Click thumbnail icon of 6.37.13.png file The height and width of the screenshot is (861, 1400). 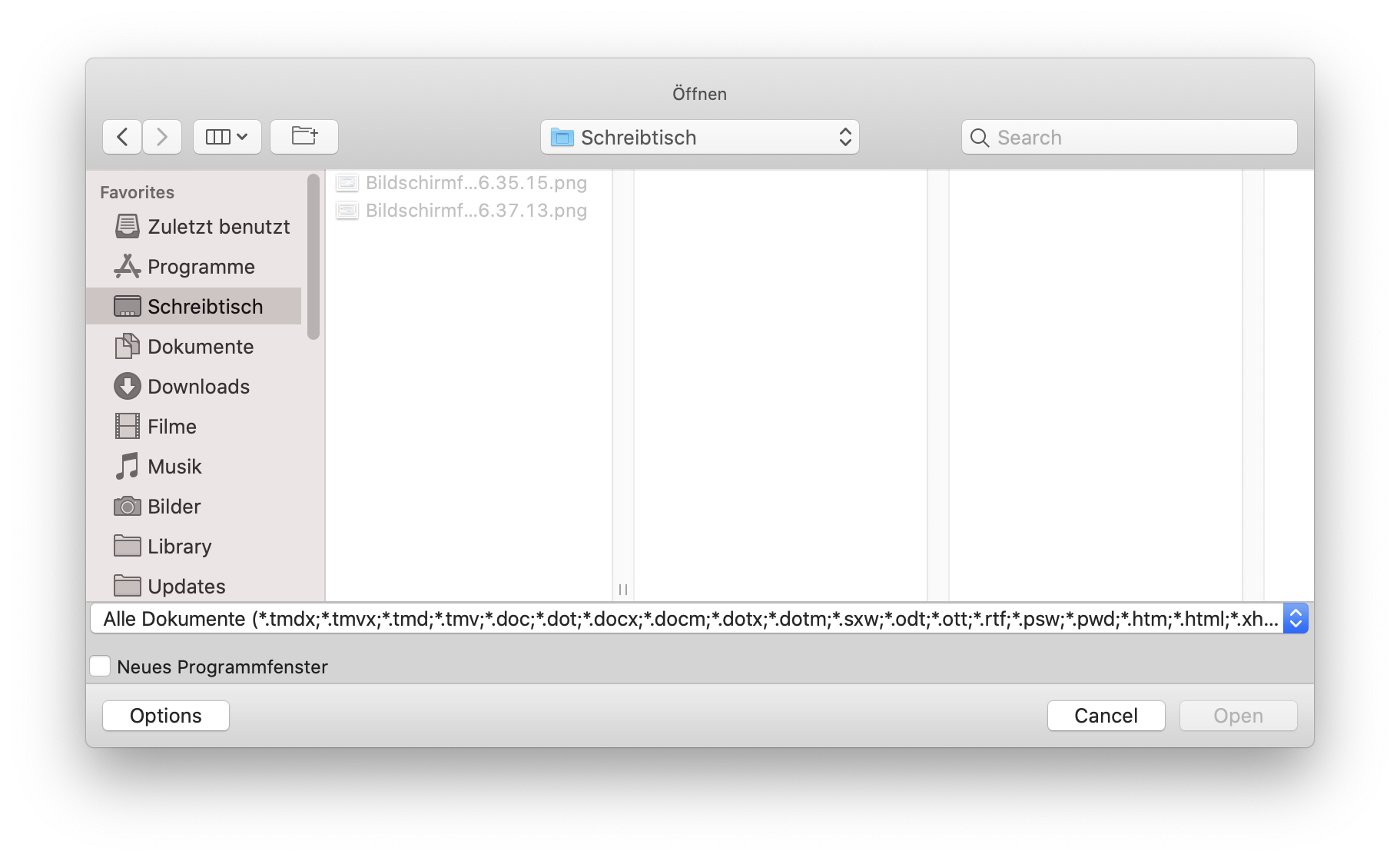click(x=347, y=211)
